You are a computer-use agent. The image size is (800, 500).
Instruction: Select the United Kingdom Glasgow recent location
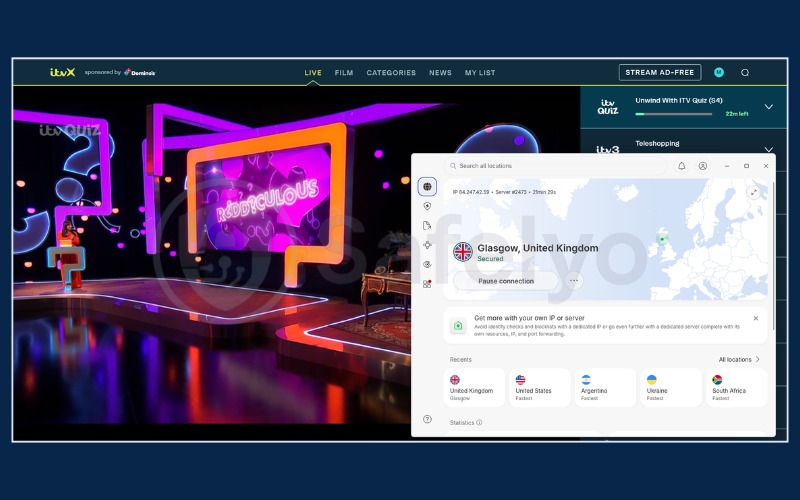[474, 388]
